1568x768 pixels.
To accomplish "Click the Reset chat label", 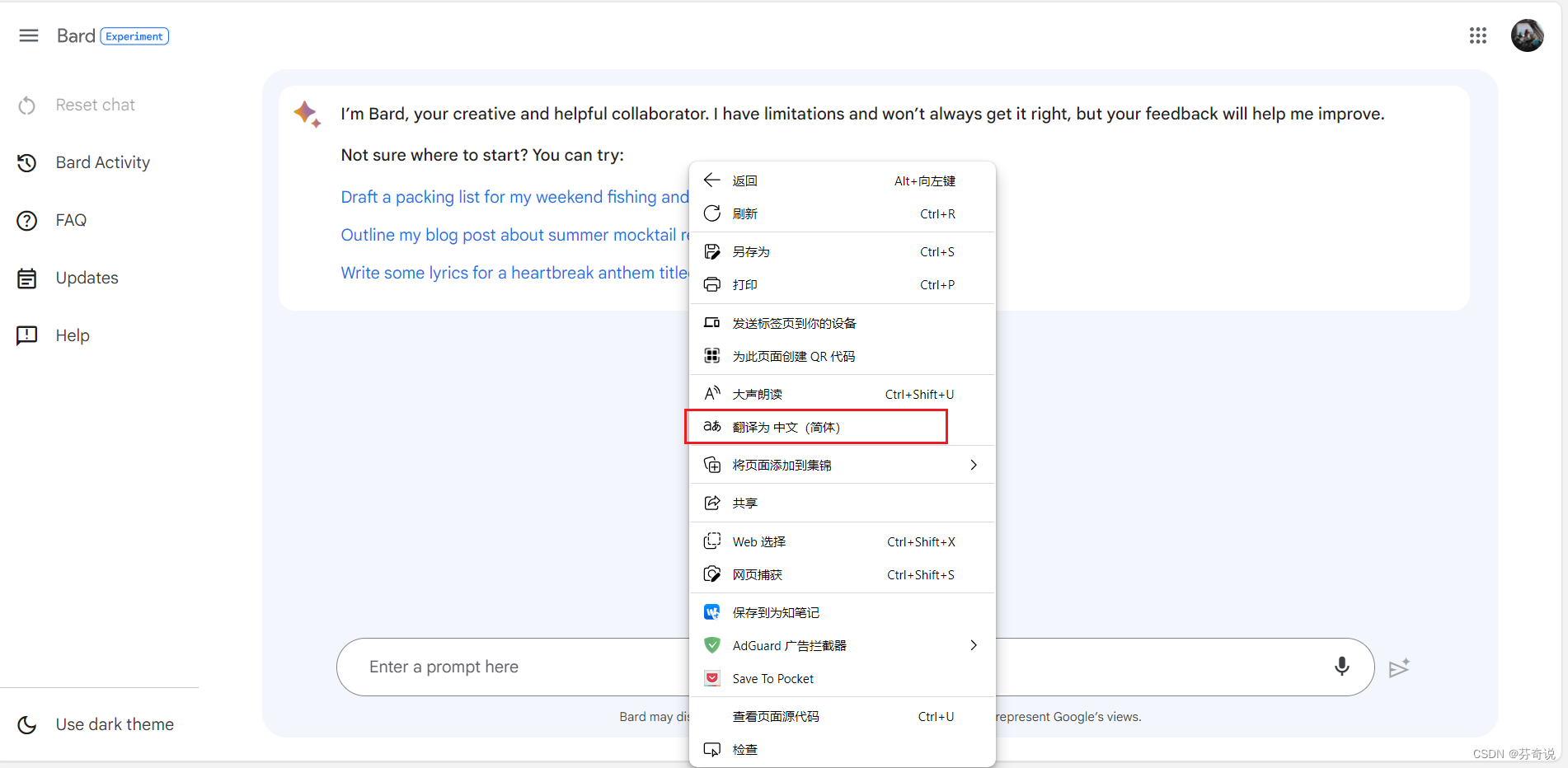I will pyautogui.click(x=95, y=105).
